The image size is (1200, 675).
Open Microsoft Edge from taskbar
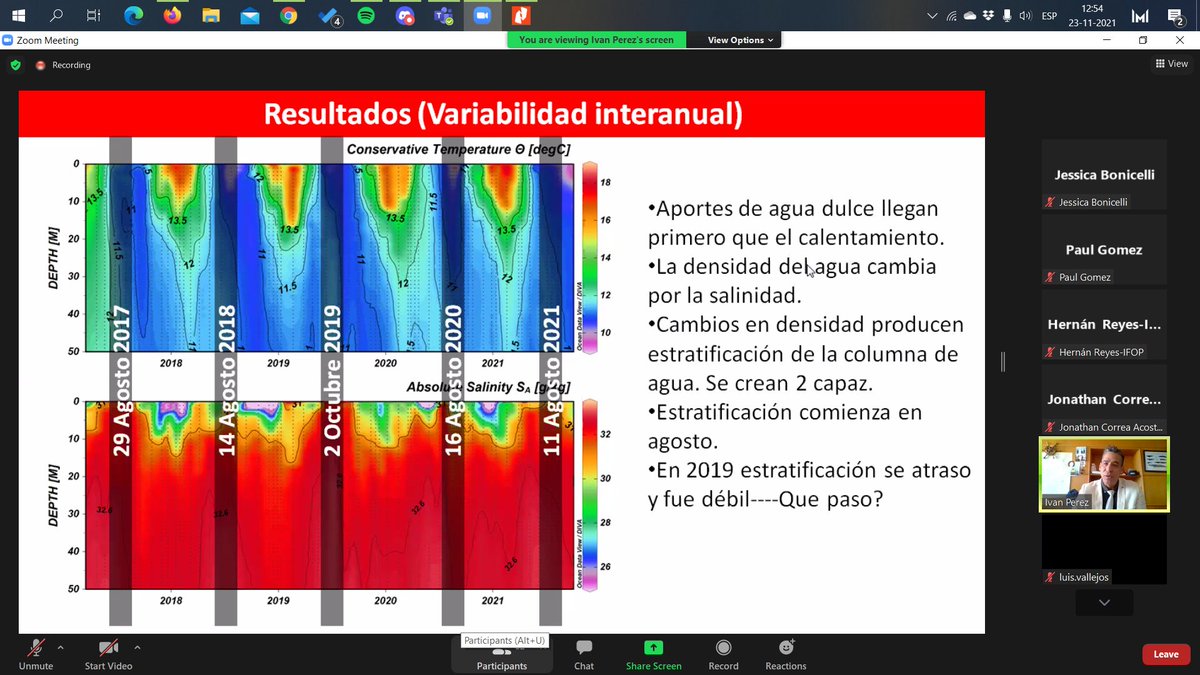(133, 15)
